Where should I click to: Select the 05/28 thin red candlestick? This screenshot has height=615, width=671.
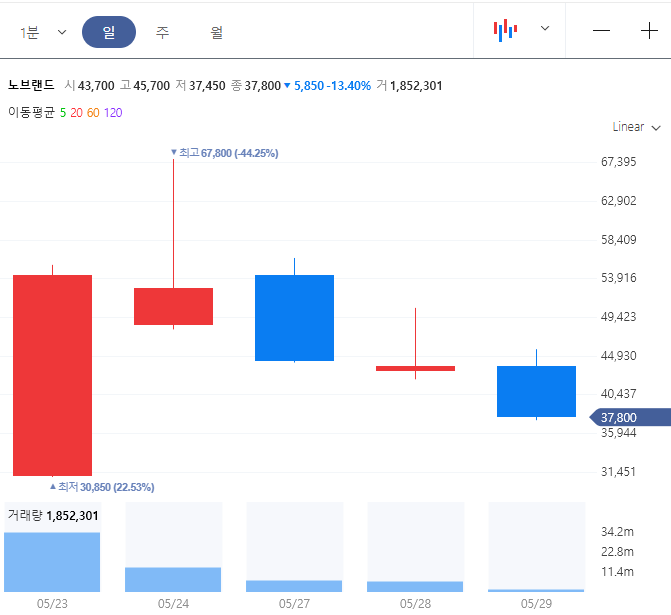[416, 368]
